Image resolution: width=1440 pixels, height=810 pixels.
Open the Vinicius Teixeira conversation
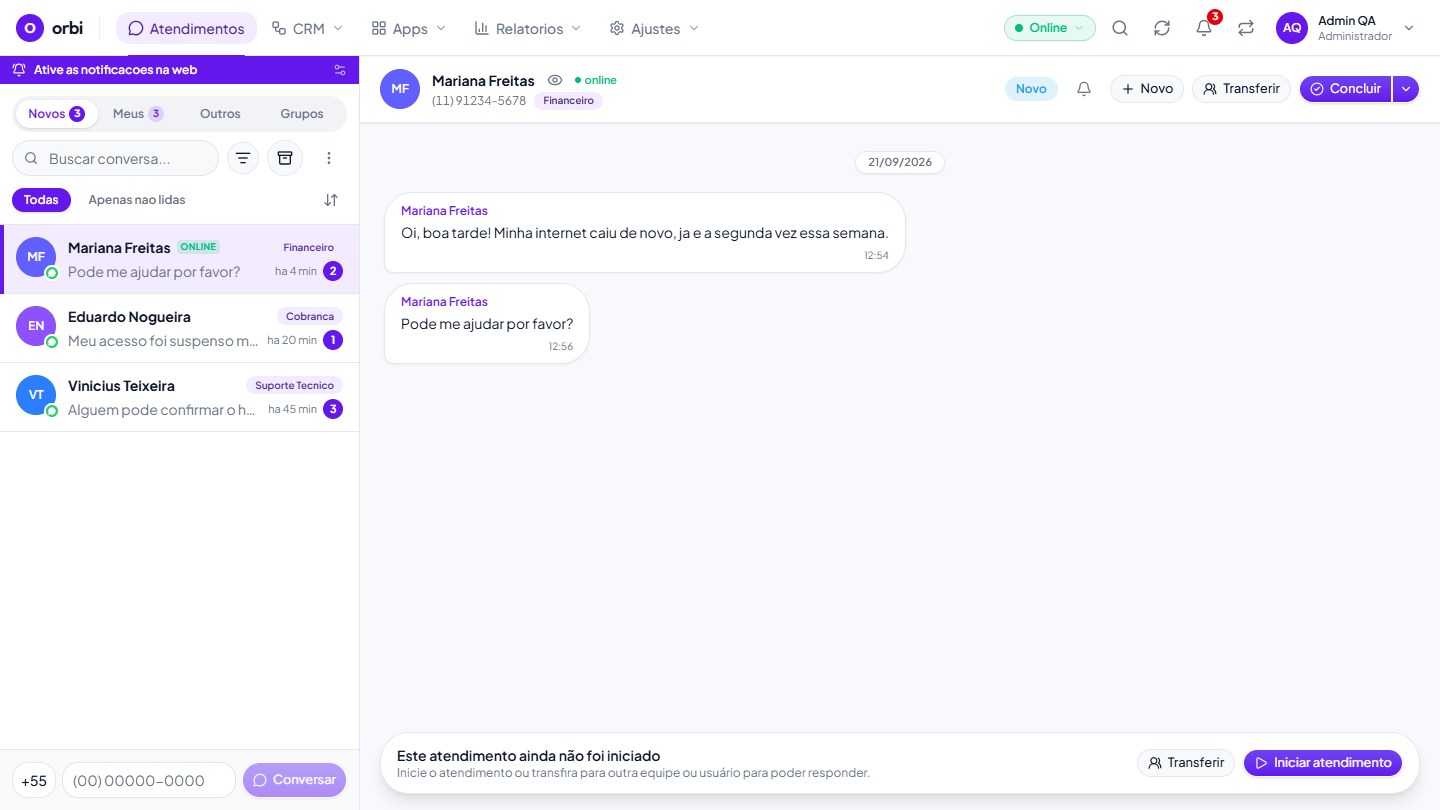coord(180,397)
